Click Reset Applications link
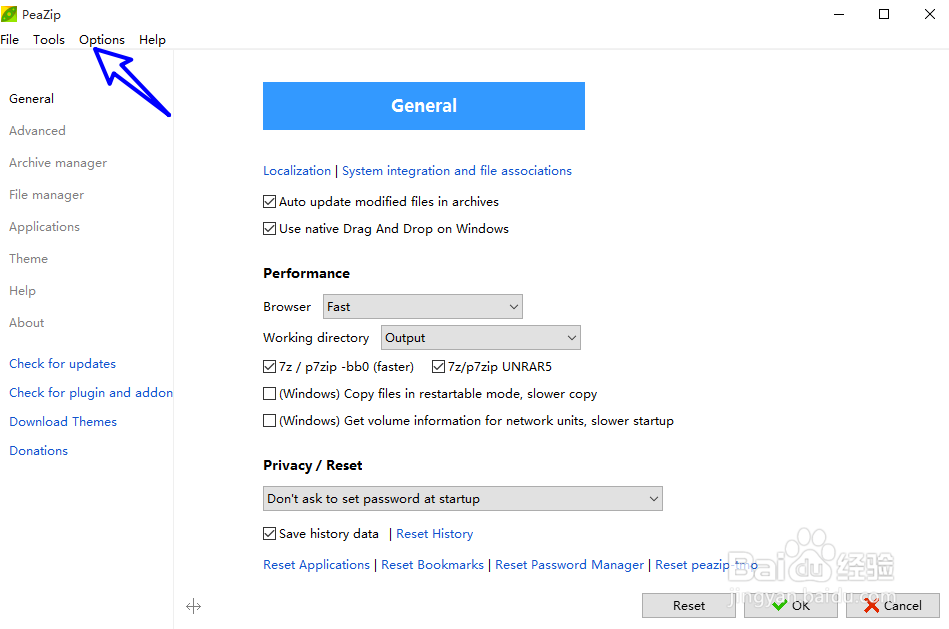 317,565
